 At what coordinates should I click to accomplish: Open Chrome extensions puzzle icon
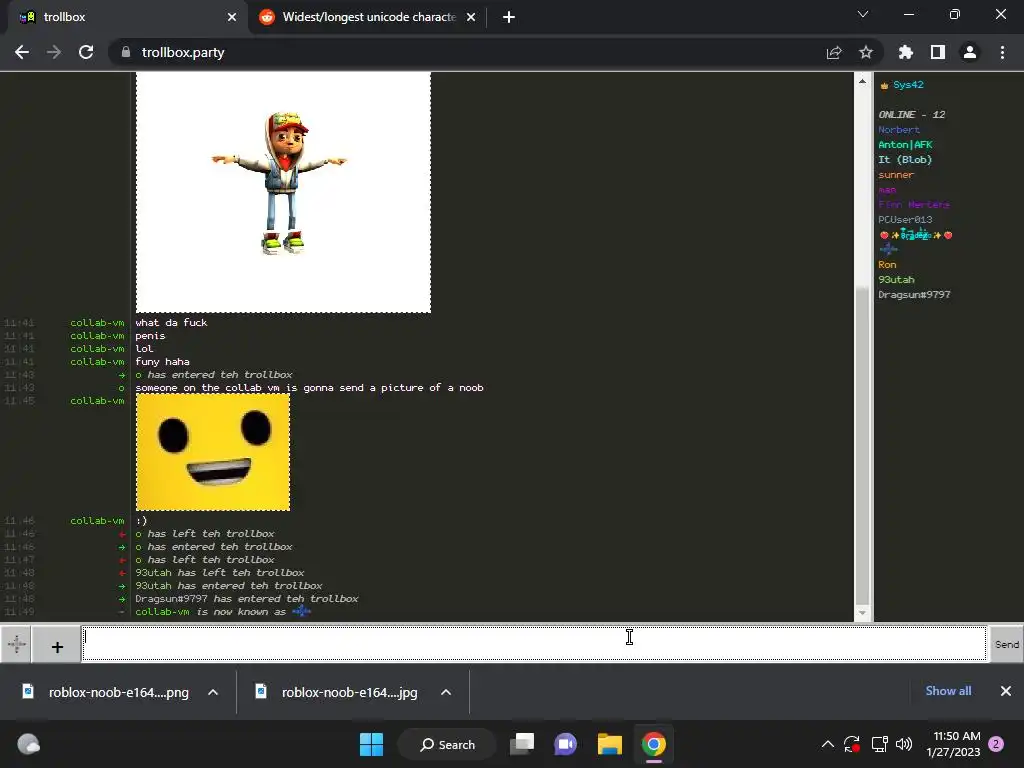906,52
